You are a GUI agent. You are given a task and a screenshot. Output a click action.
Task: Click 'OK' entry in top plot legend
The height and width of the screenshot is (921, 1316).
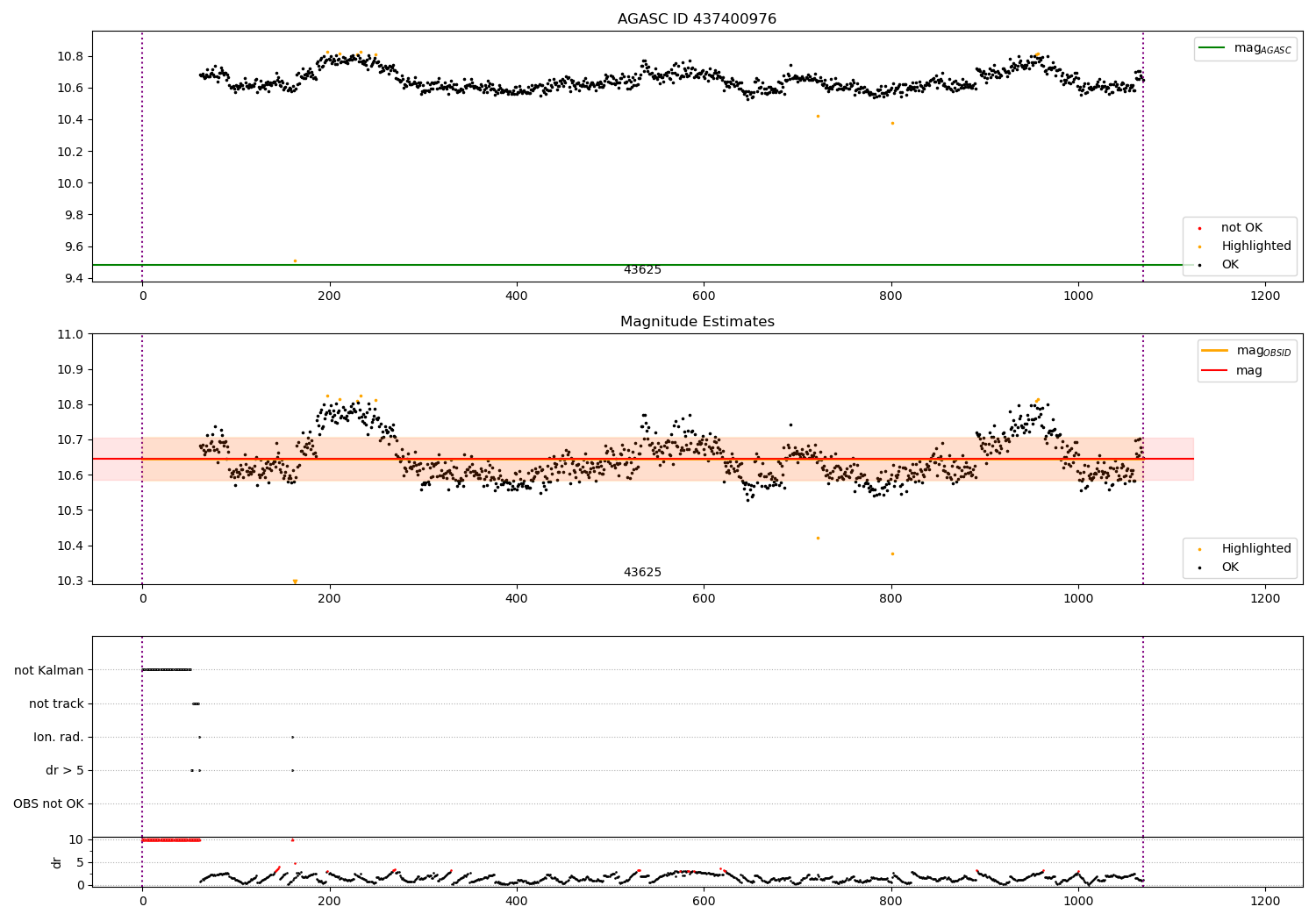tap(1230, 265)
